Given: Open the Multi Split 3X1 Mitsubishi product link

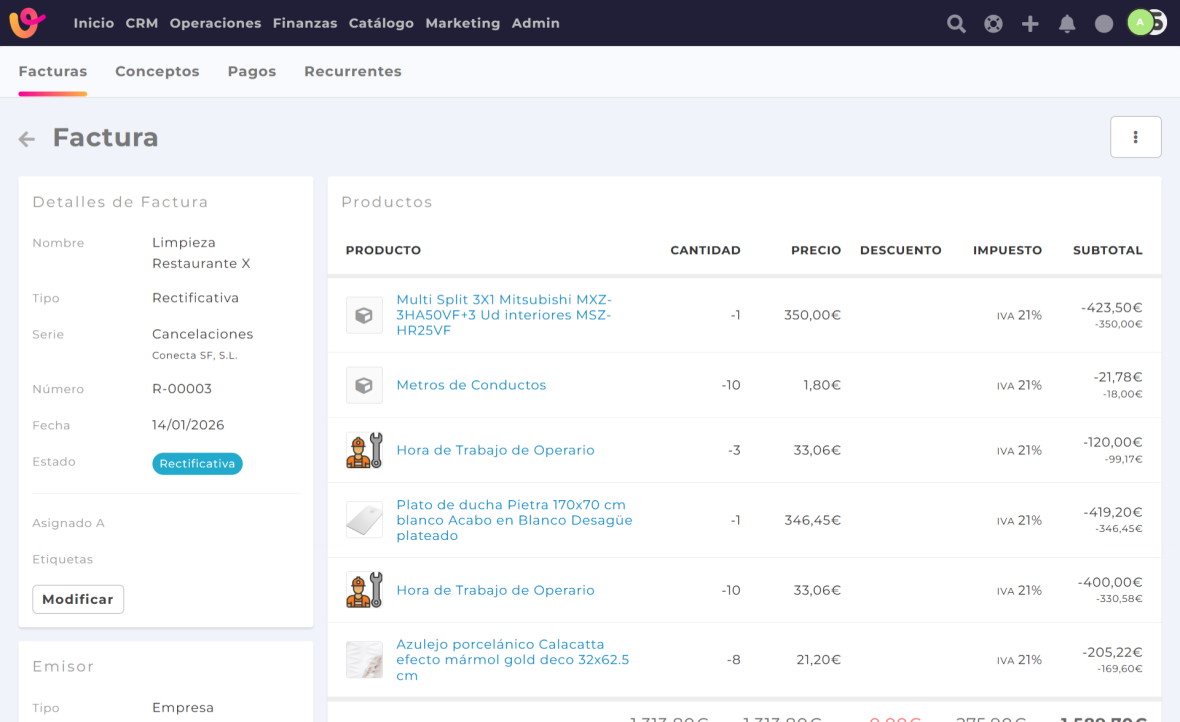Looking at the screenshot, I should click(504, 315).
